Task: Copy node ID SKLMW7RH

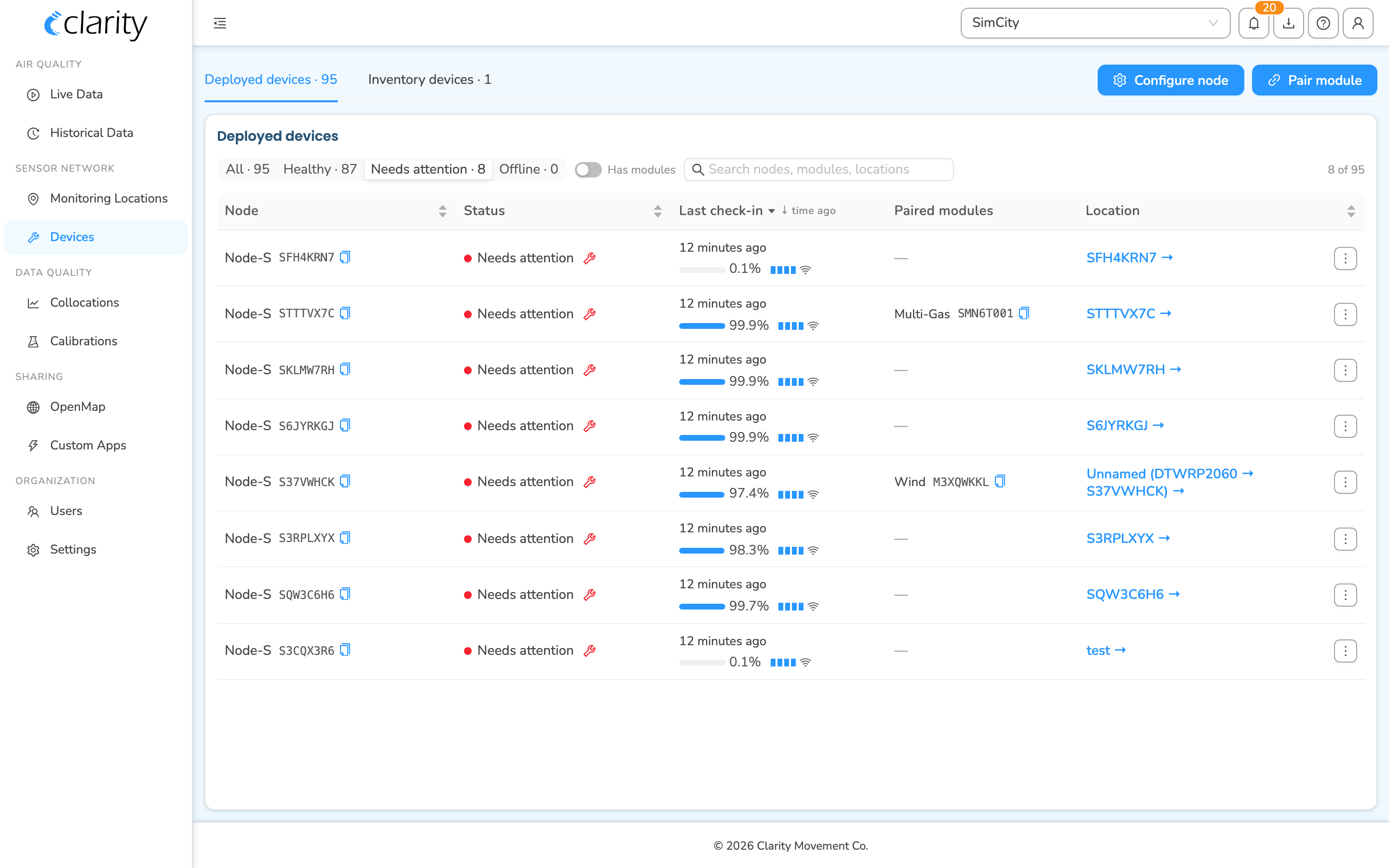Action: click(x=345, y=369)
